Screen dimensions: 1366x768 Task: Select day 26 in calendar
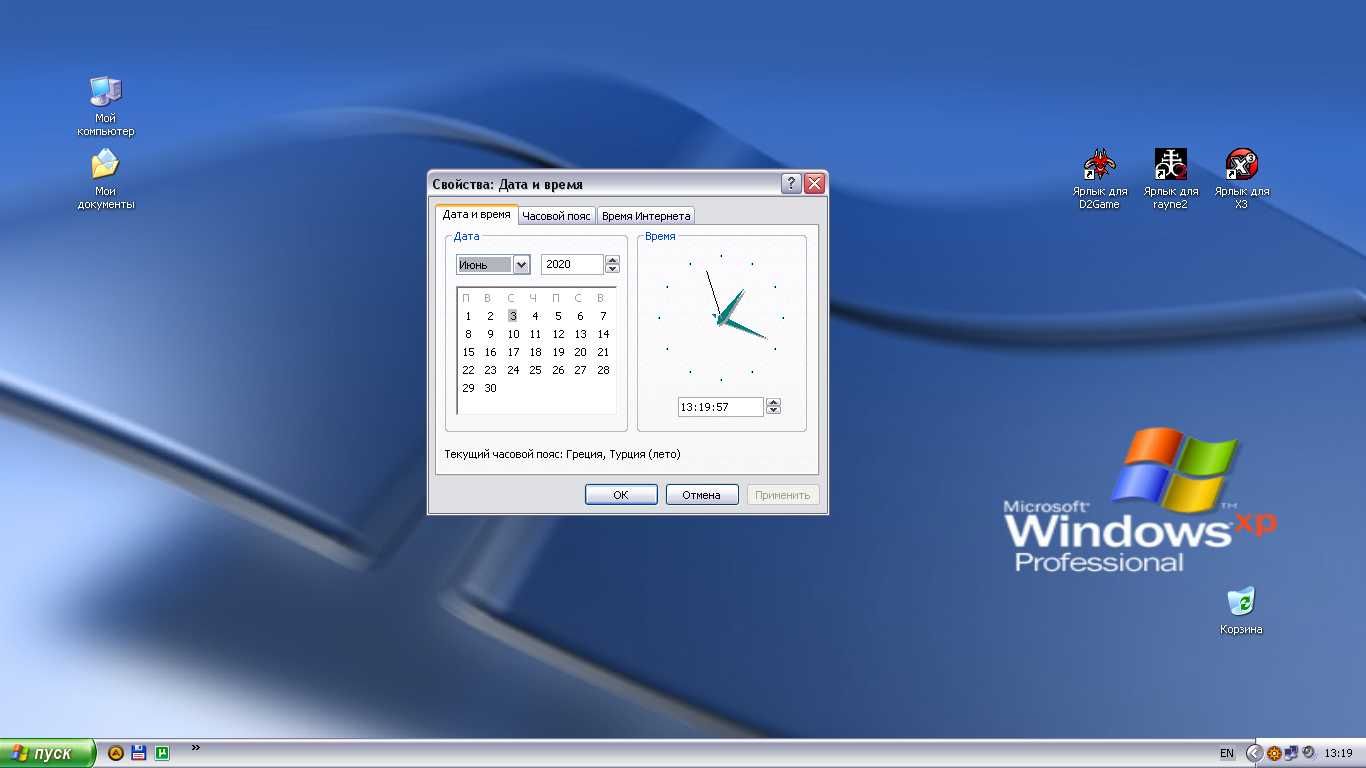pyautogui.click(x=558, y=370)
